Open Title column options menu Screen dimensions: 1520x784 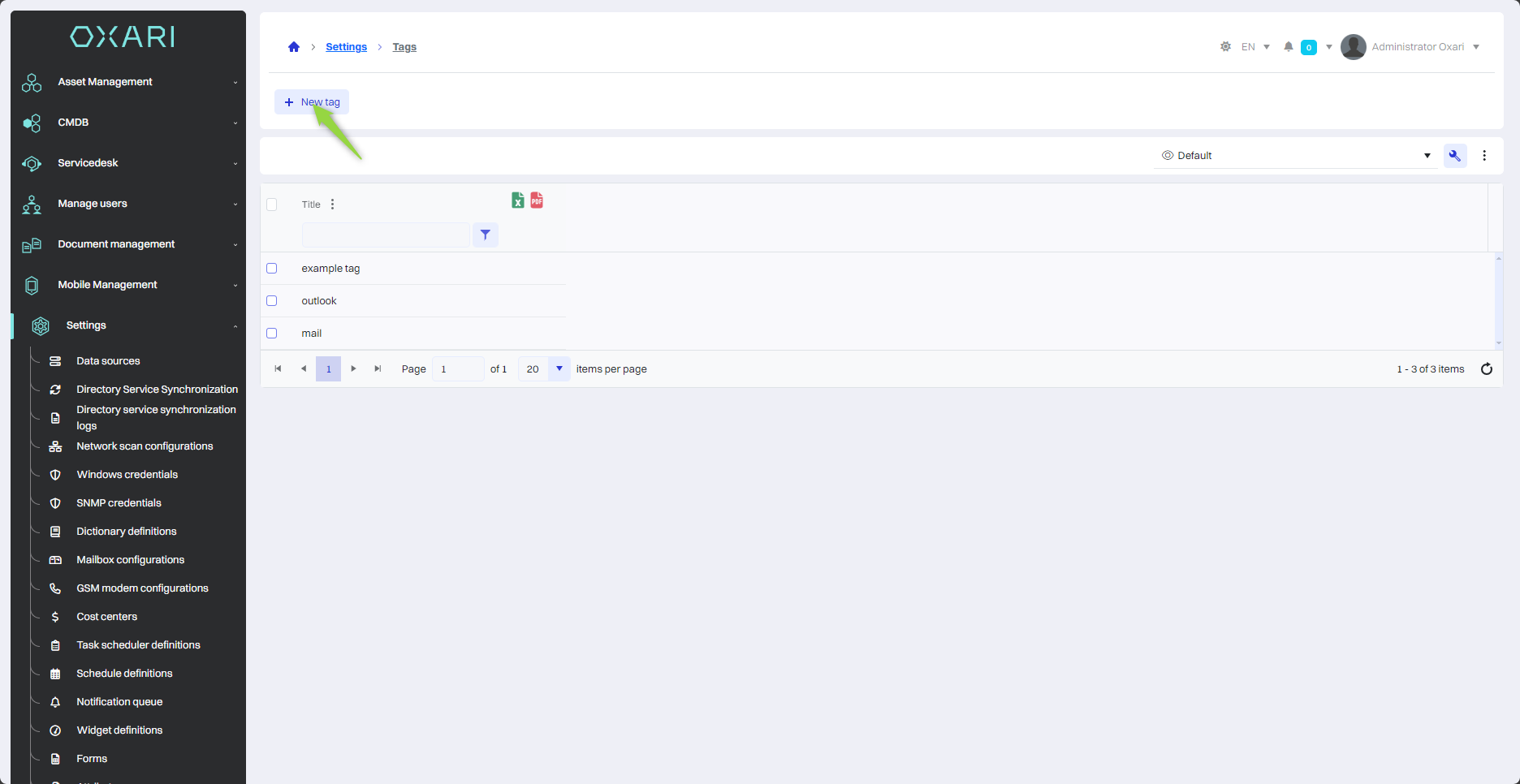pyautogui.click(x=332, y=205)
